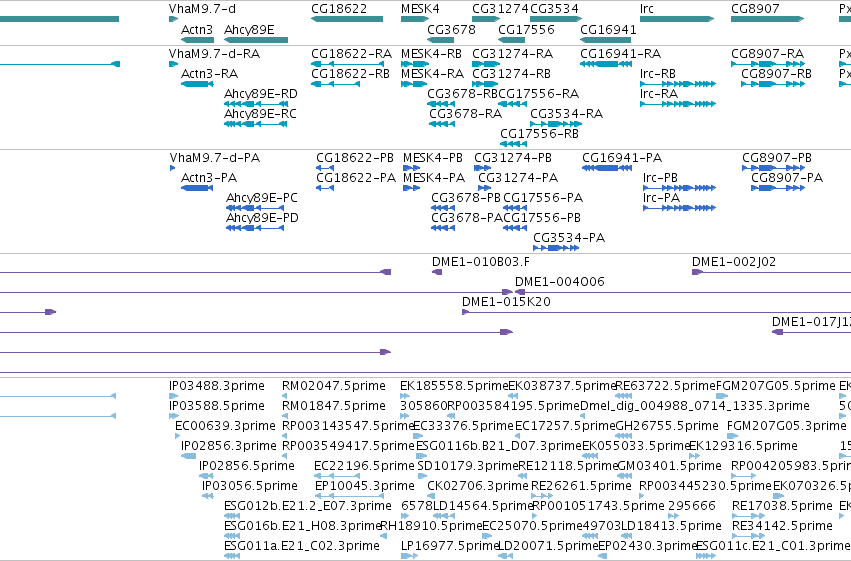Click the EP10045.3prime EST label
This screenshot has height=561, width=851.
[x=364, y=486]
